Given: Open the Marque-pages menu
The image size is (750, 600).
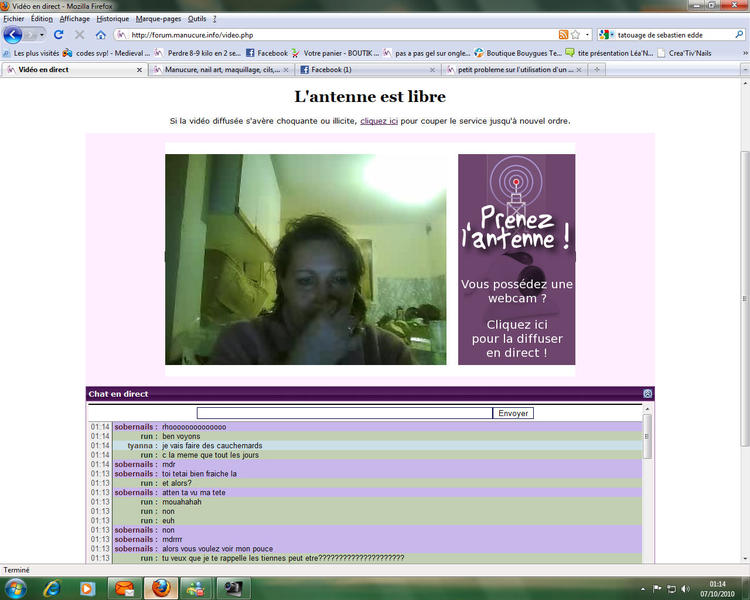Looking at the screenshot, I should (x=158, y=19).
